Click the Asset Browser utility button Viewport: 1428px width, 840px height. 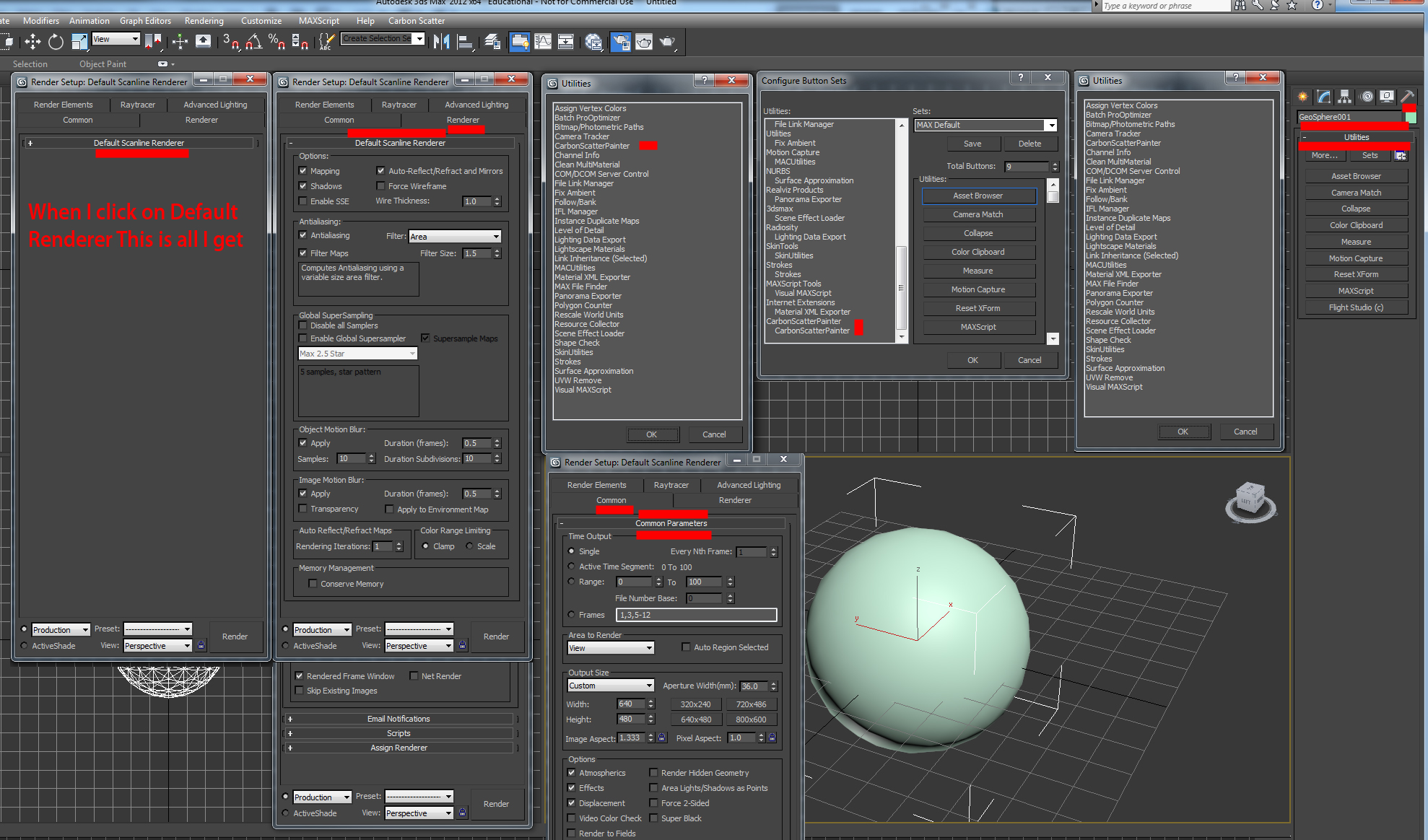coord(1356,176)
